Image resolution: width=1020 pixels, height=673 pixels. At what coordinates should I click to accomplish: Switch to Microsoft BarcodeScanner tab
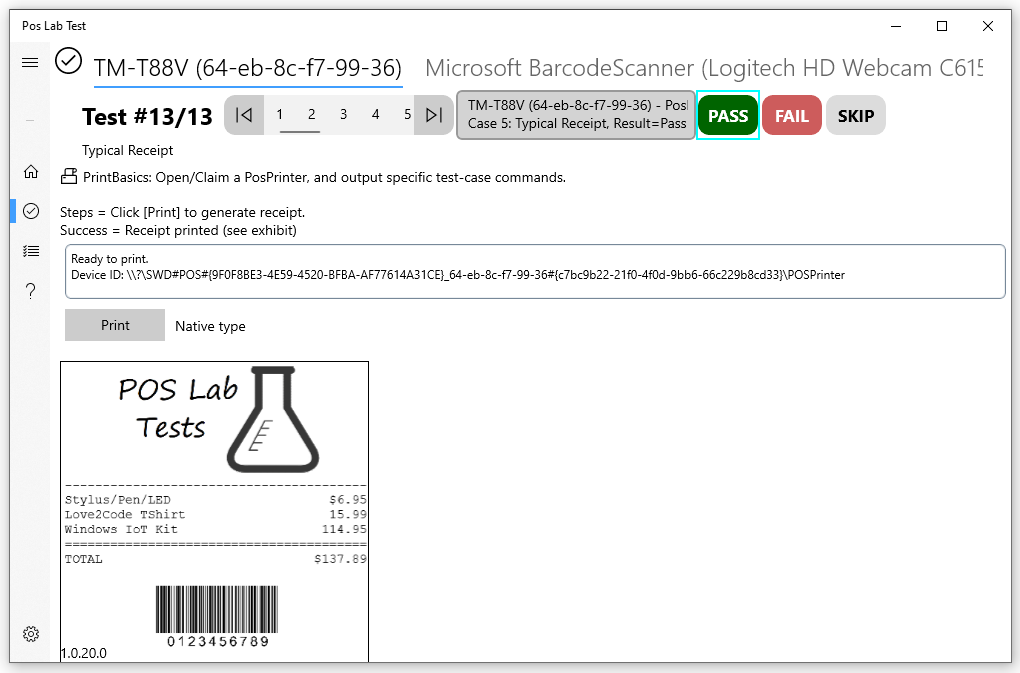tap(704, 68)
